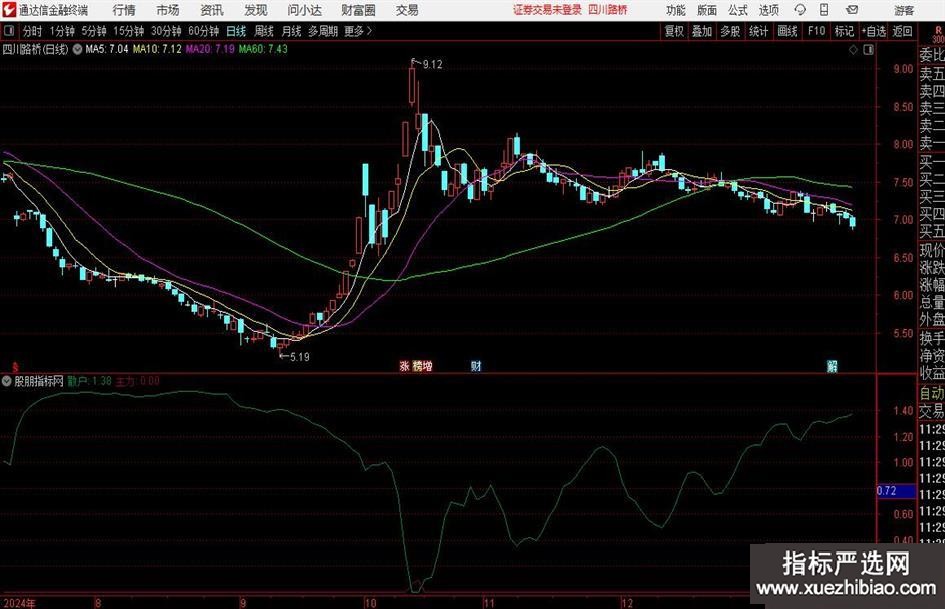Select the 日线 daily period tab

tap(236, 31)
